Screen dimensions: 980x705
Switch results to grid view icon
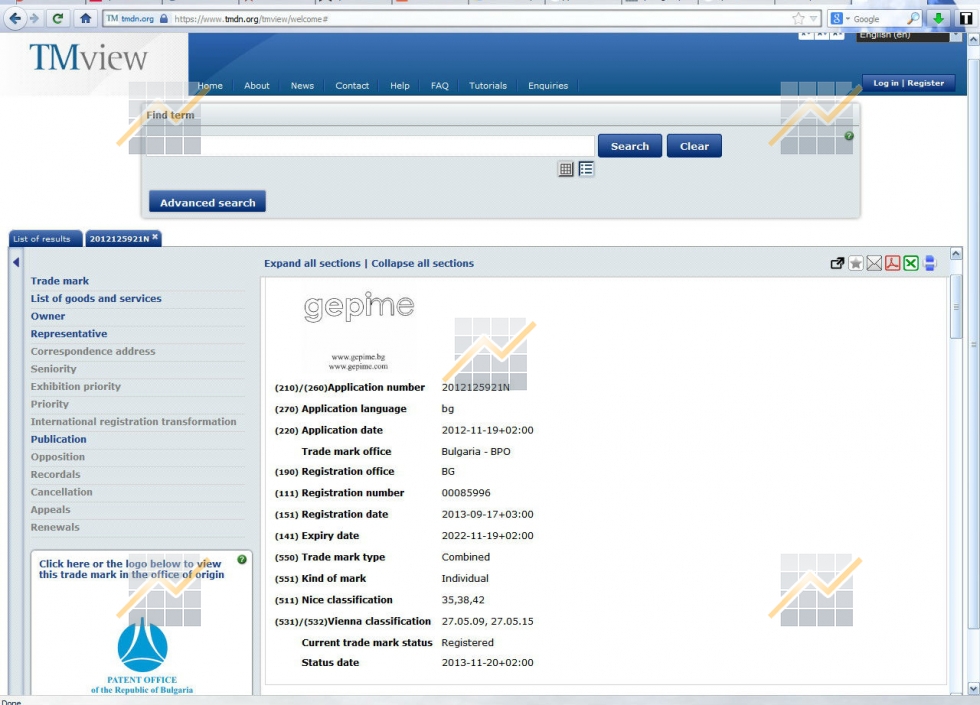pos(566,169)
